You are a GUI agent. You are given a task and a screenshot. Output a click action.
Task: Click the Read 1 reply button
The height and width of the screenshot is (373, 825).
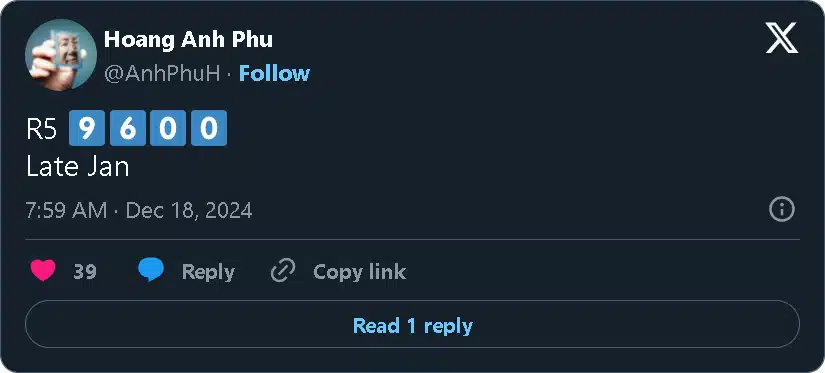click(x=412, y=324)
